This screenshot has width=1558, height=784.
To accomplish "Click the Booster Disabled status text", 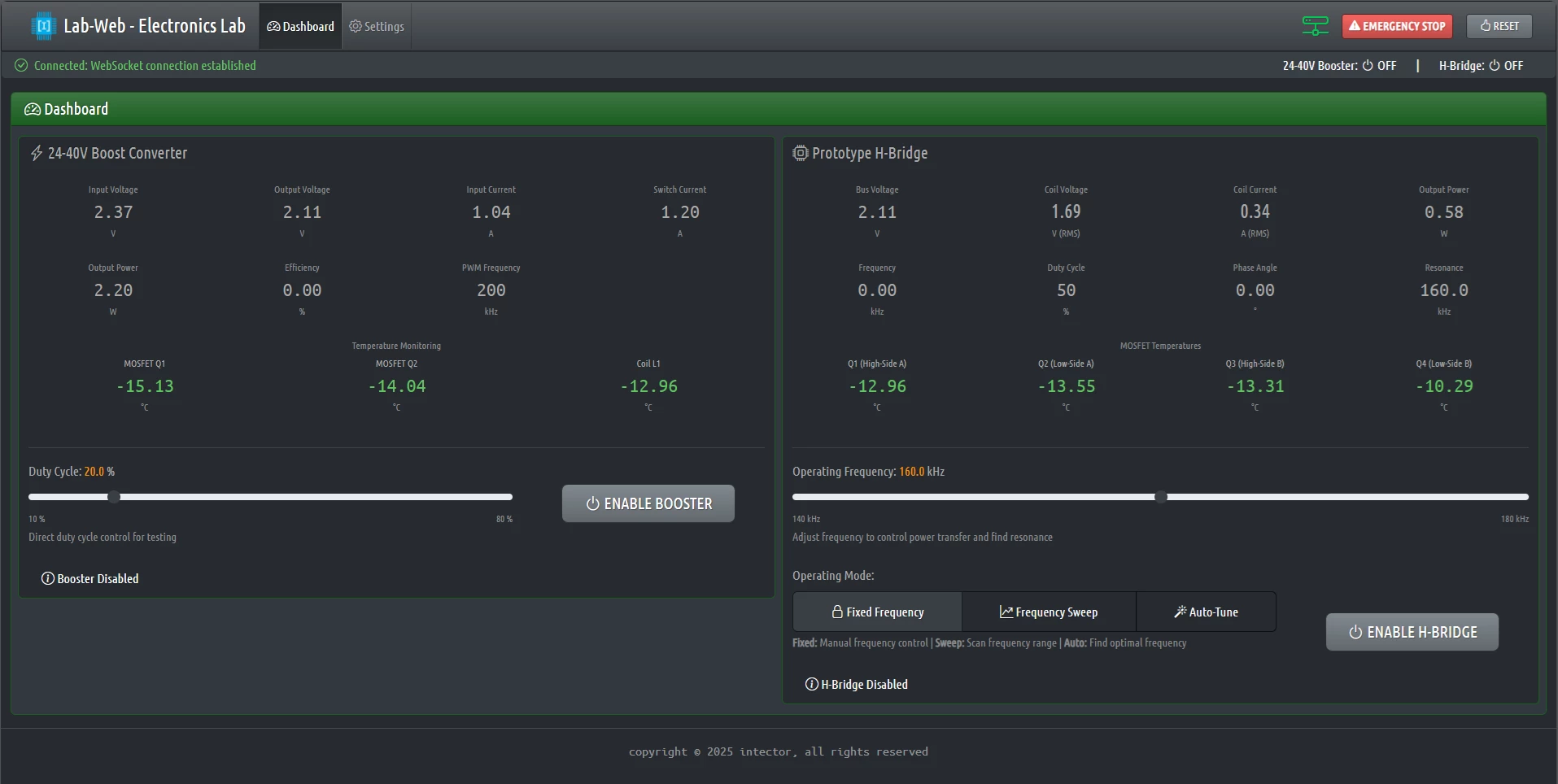I will [x=98, y=578].
